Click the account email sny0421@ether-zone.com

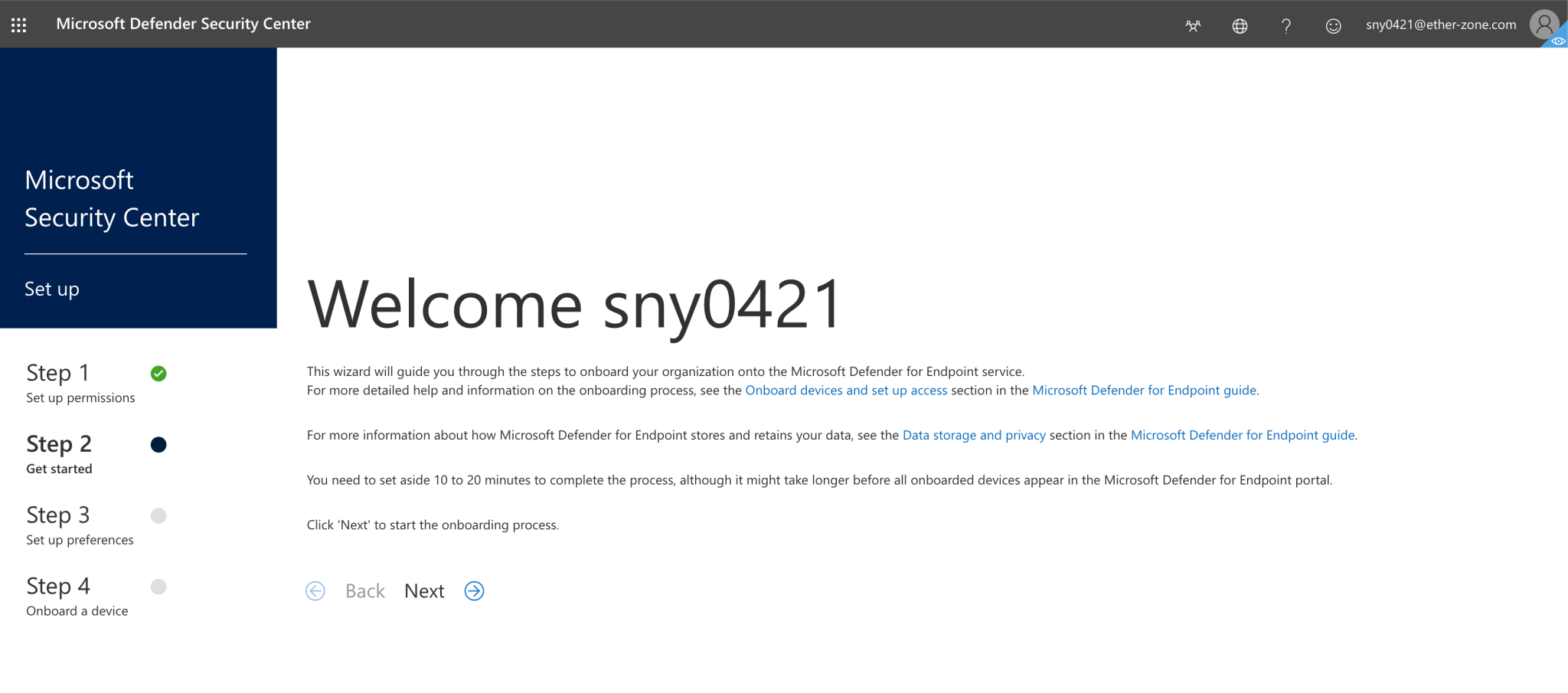(1440, 24)
